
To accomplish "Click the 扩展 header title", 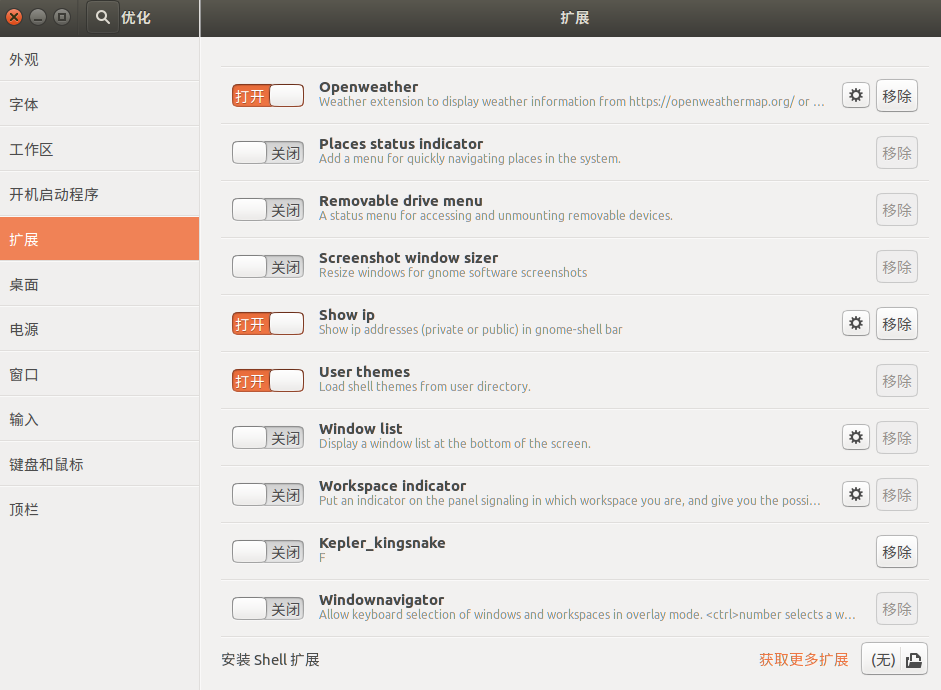I will (x=575, y=18).
